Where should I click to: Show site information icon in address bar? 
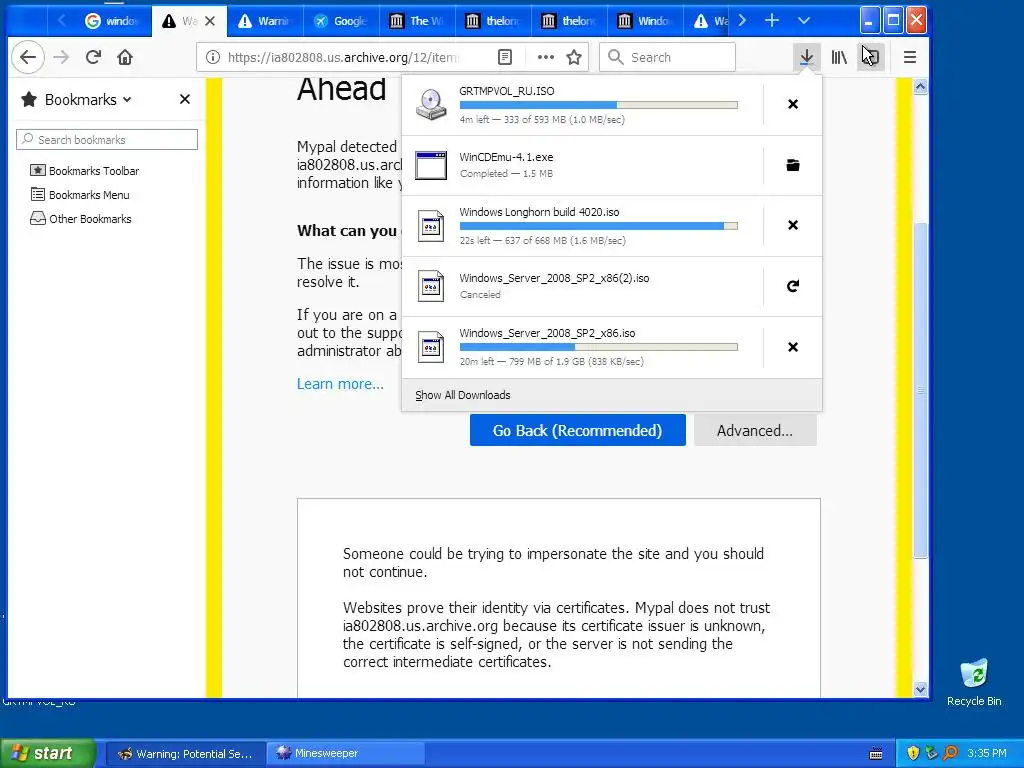click(213, 57)
